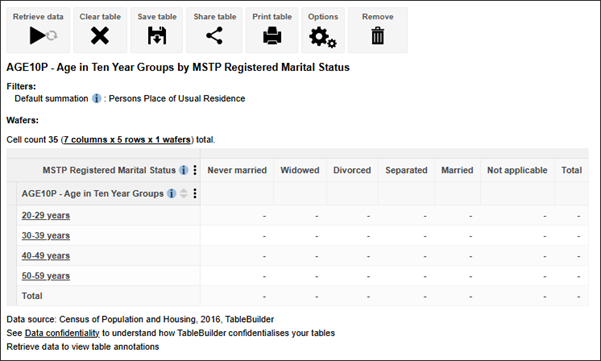Click the table title AGE10P by MSTP
The width and height of the screenshot is (601, 361).
click(178, 67)
